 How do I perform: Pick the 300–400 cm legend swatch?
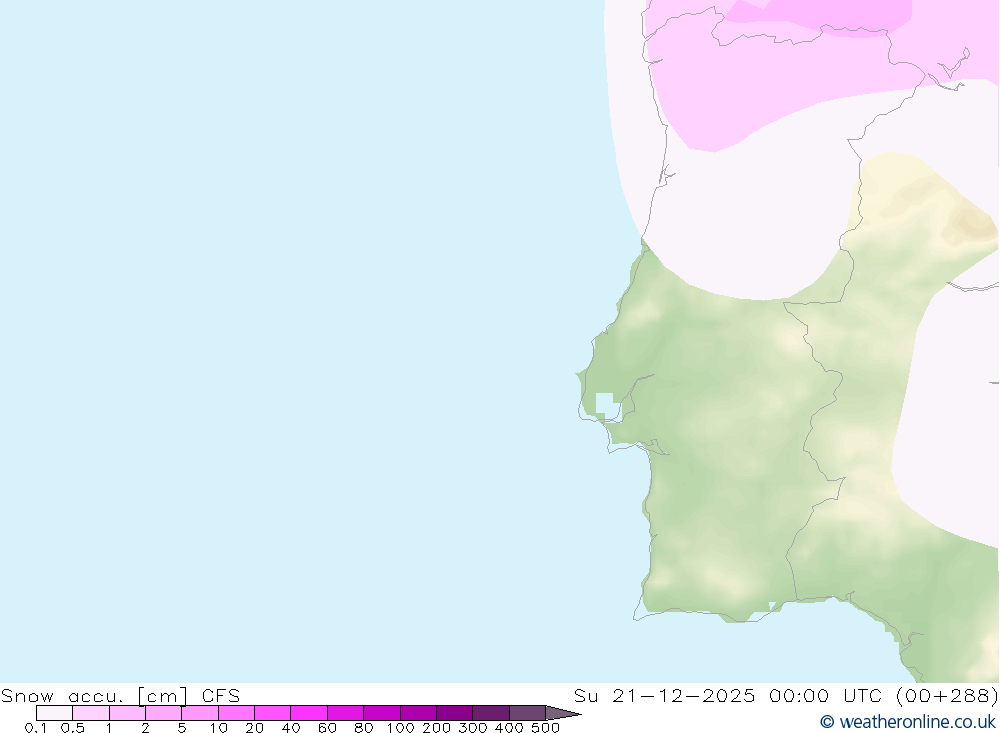point(490,713)
